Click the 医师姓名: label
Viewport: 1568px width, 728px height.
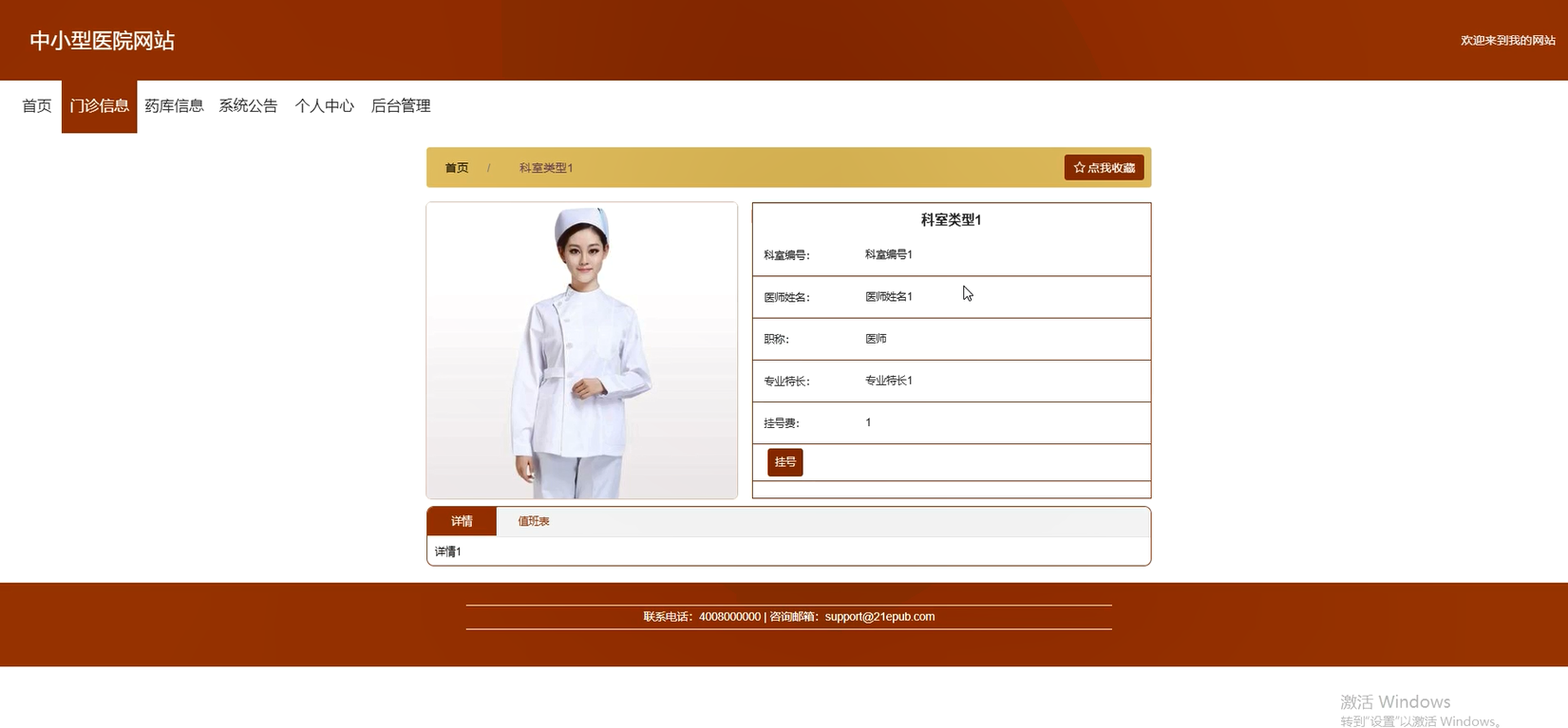click(x=787, y=297)
